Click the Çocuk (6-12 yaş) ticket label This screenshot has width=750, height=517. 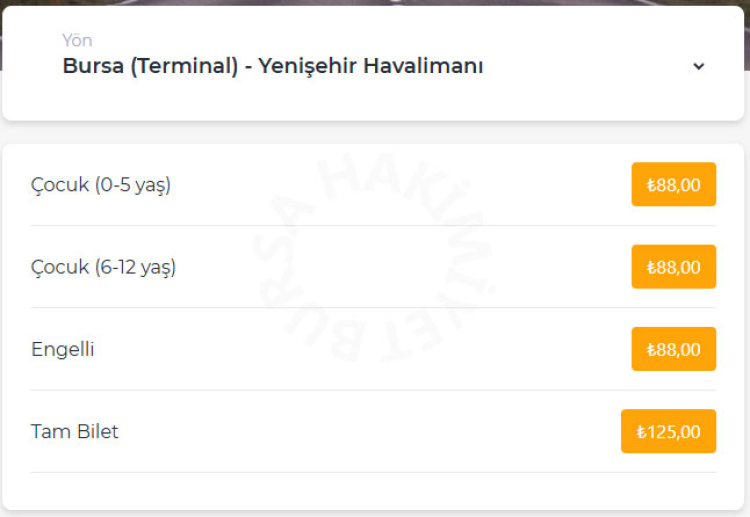(103, 267)
